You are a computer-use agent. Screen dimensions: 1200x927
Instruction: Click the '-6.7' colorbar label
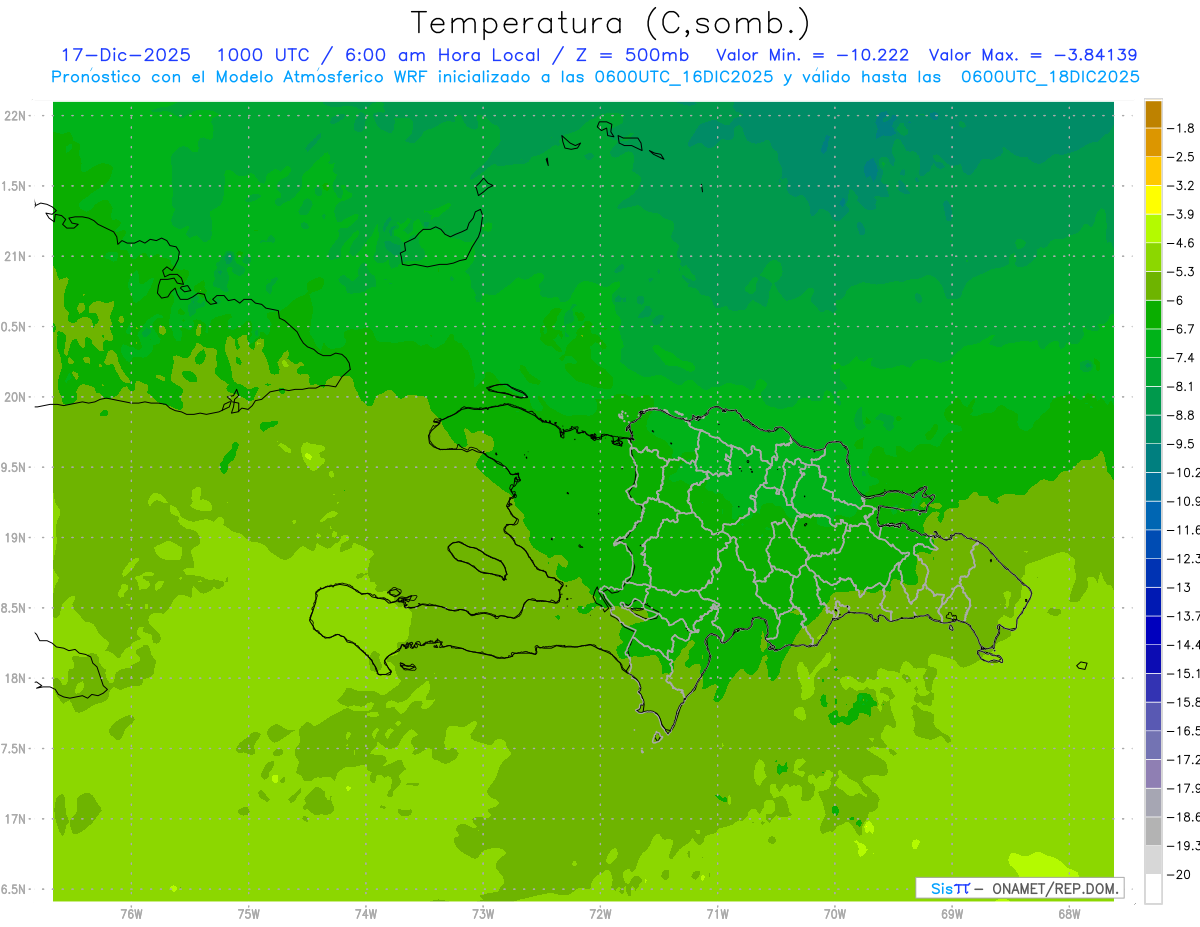[x=1182, y=329]
